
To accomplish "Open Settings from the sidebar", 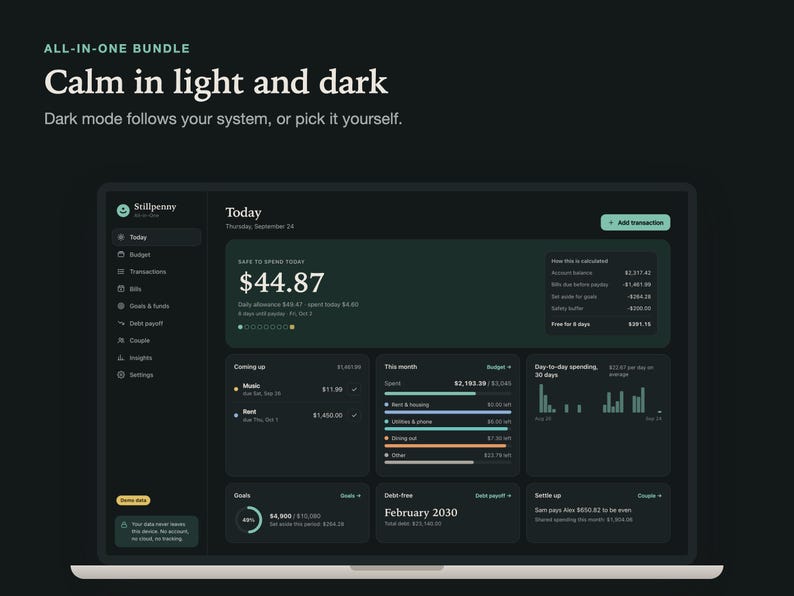I will click(156, 375).
